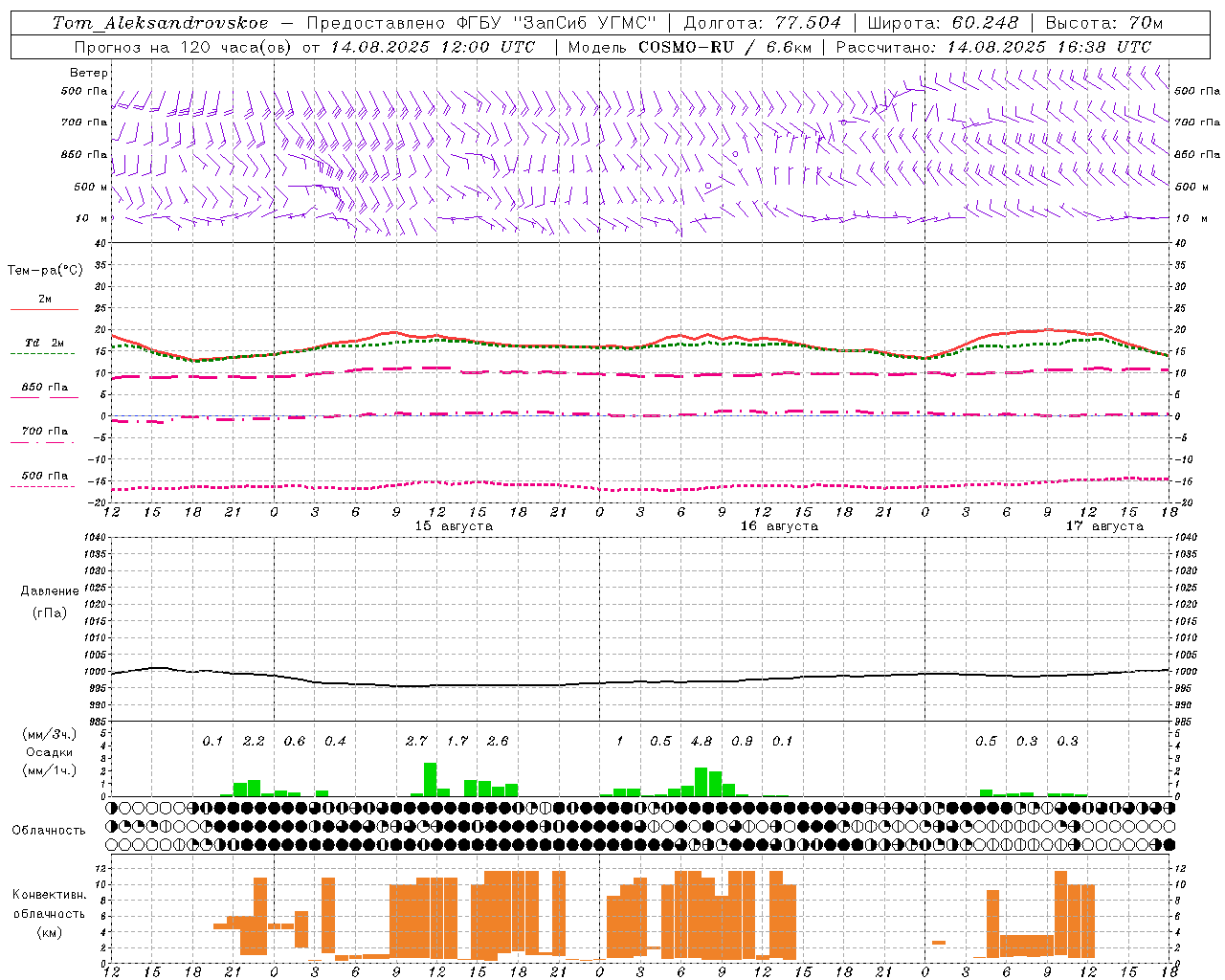Click the Ветер wind panel label
The image size is (1225, 980).
point(88,73)
